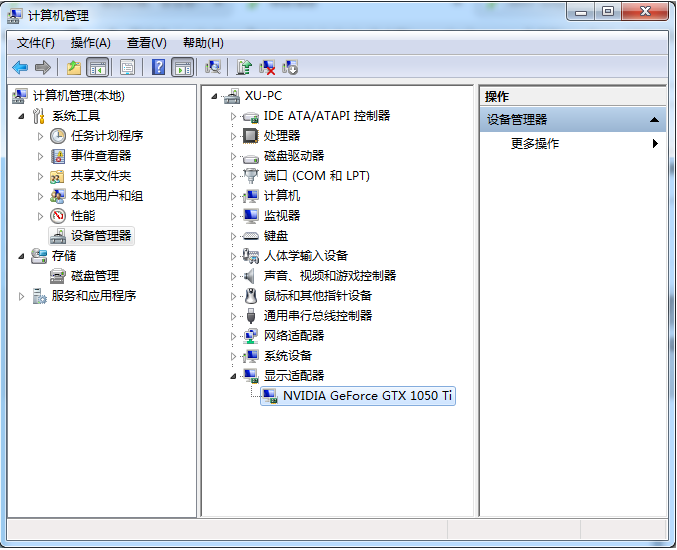Click the up one level folder icon
Viewport: 677px width, 550px height.
(74, 67)
